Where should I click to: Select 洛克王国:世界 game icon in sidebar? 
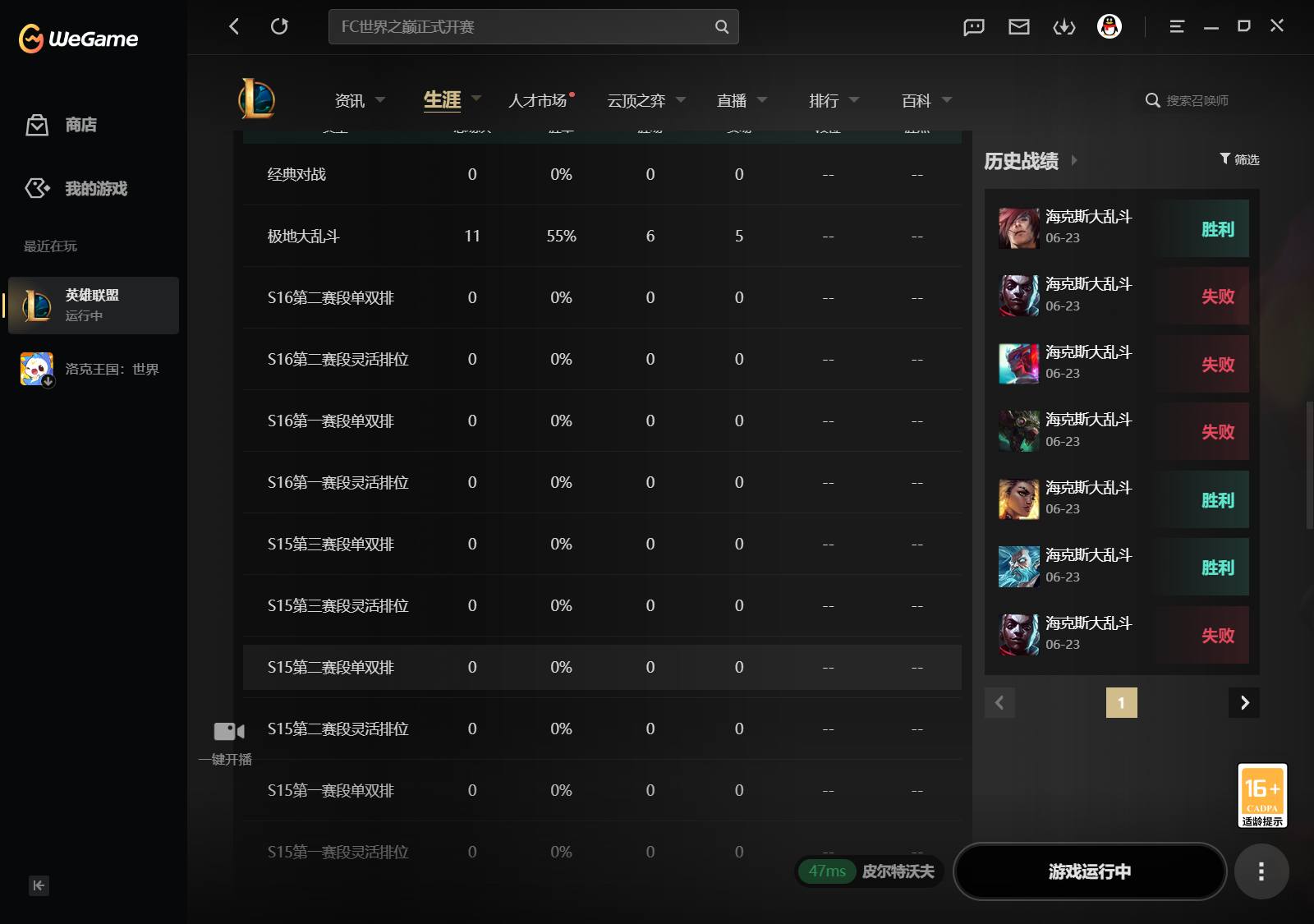(37, 369)
